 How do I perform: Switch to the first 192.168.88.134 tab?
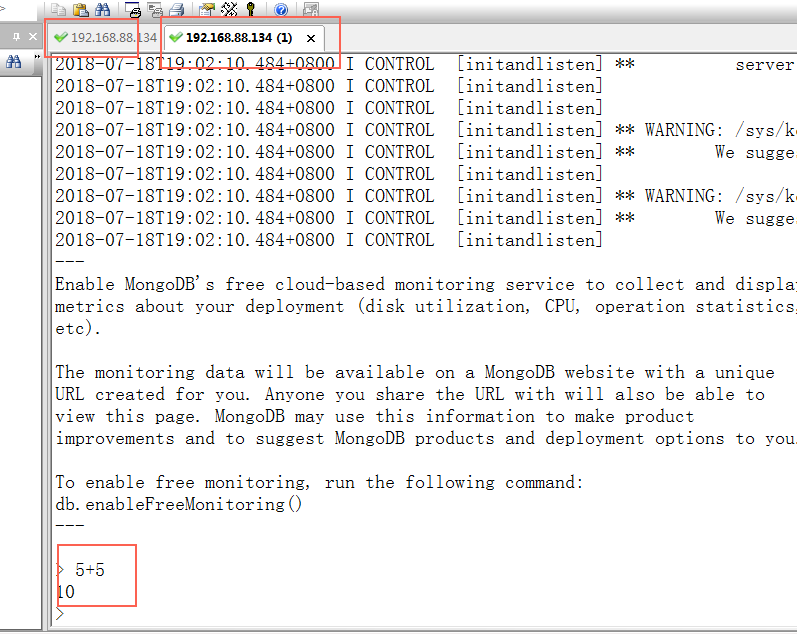105,38
